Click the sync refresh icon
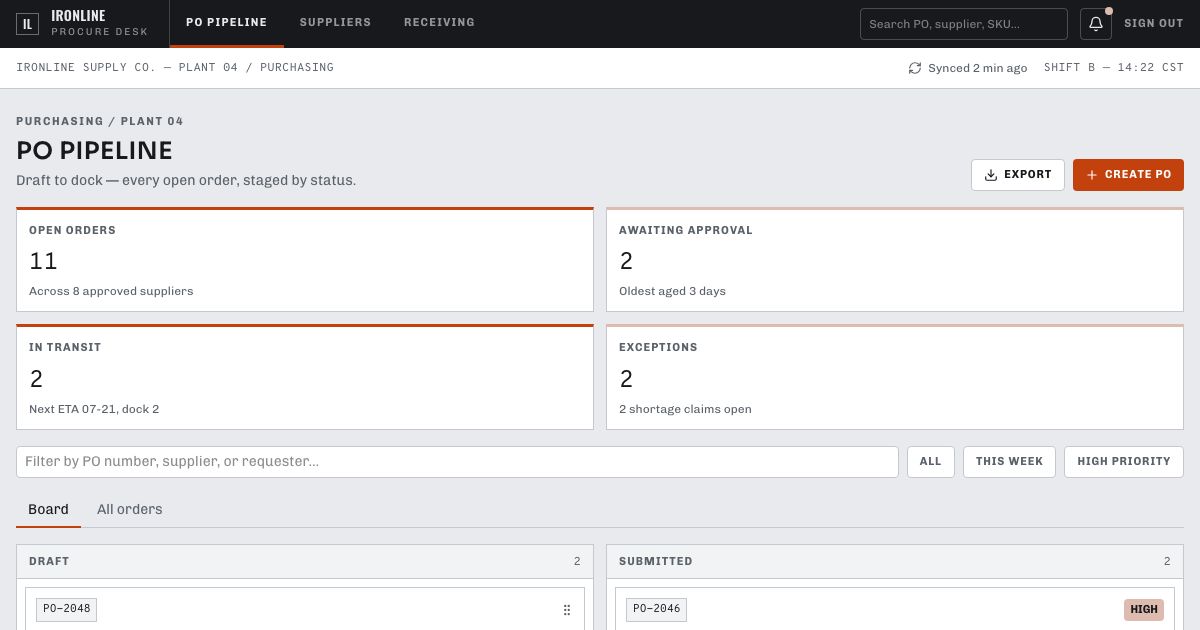1200x630 pixels. point(915,68)
